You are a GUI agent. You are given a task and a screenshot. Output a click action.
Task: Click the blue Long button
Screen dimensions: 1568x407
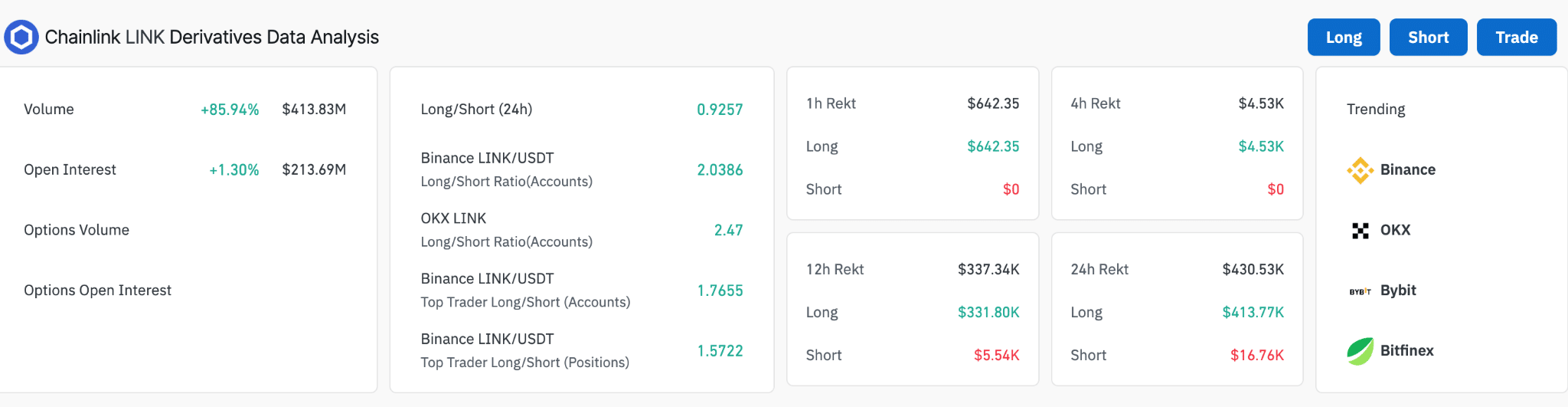[1344, 37]
